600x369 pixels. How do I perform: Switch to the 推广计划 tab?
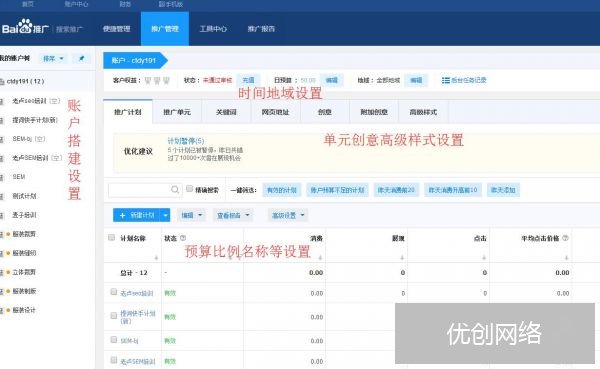click(128, 112)
